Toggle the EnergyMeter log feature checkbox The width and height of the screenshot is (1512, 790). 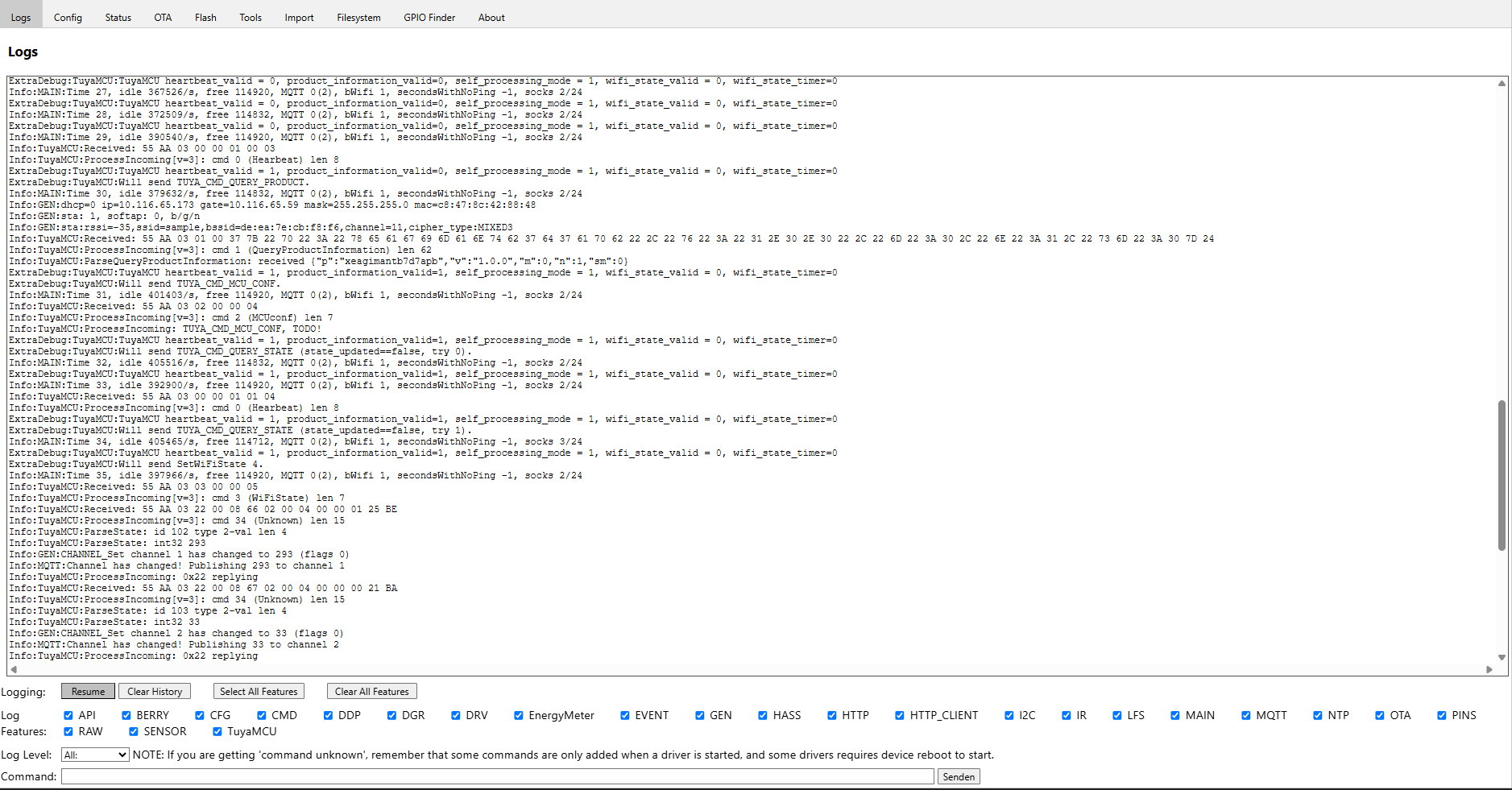(x=519, y=715)
